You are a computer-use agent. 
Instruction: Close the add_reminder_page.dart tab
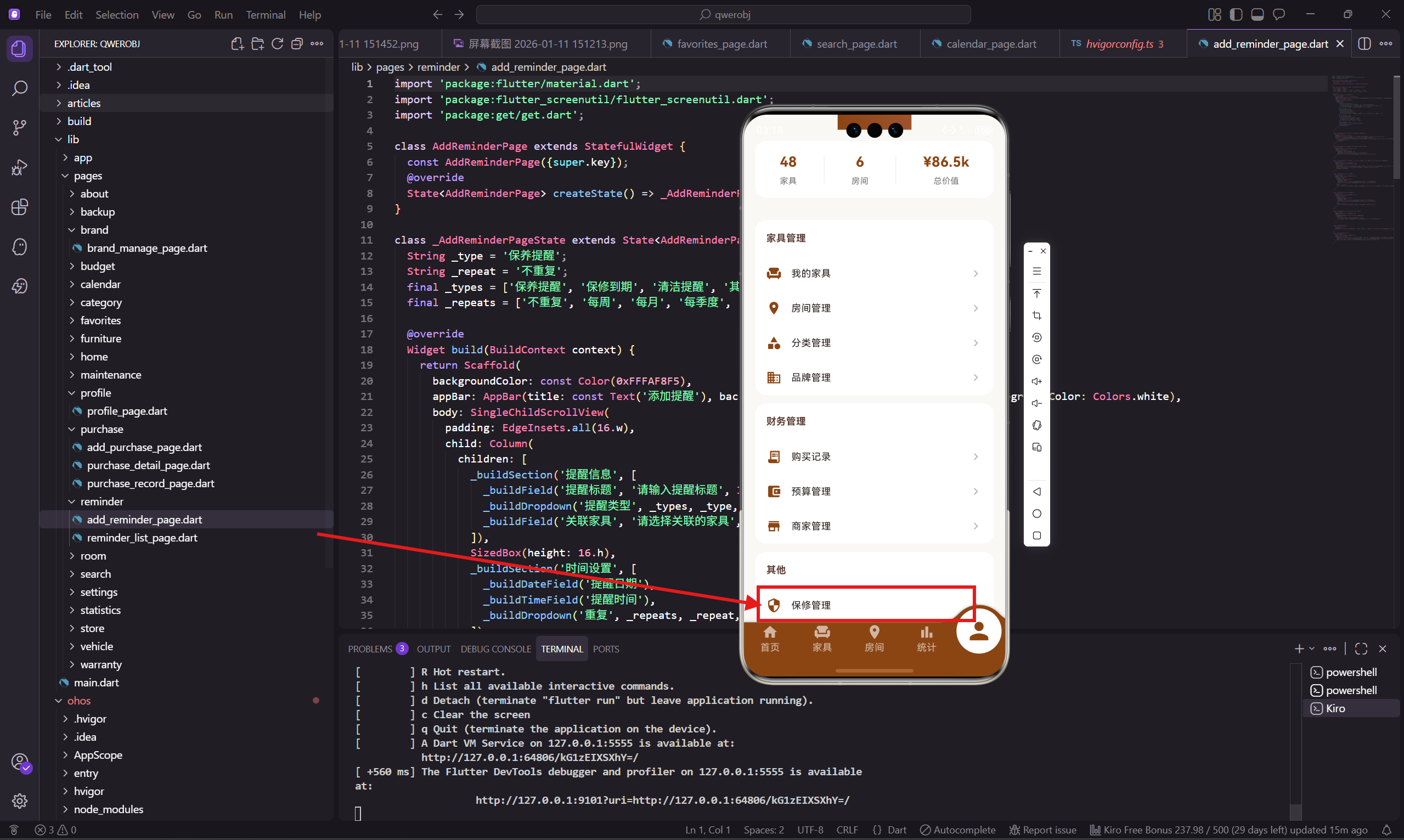click(1340, 43)
